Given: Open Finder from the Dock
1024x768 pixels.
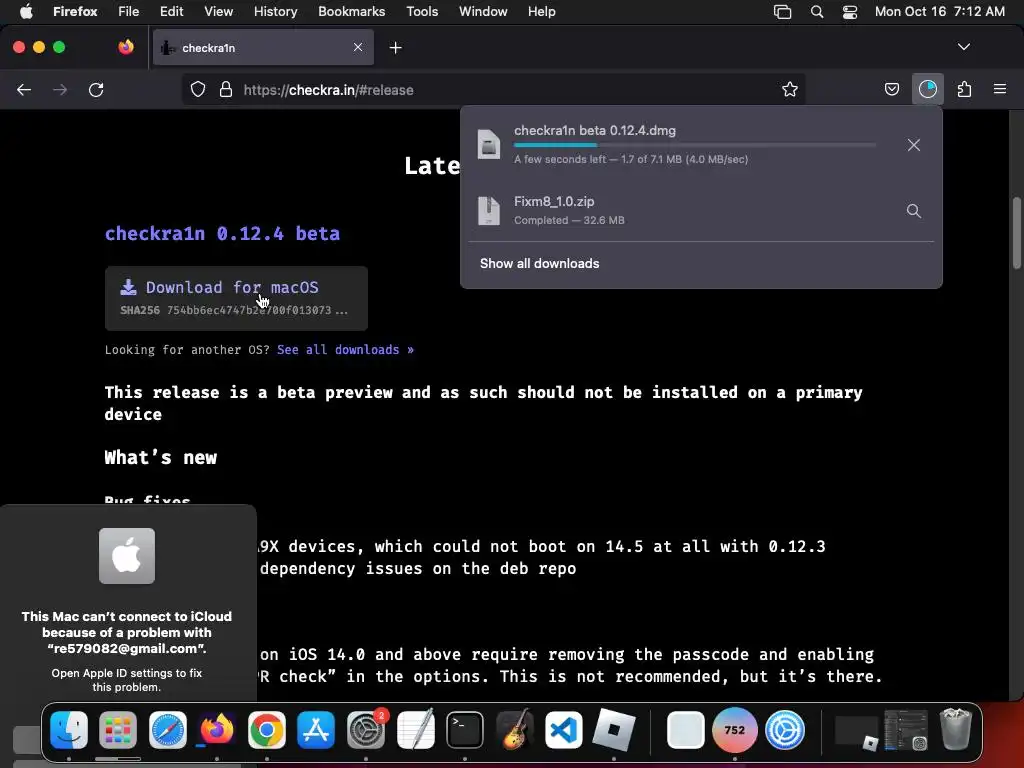Looking at the screenshot, I should pos(69,729).
